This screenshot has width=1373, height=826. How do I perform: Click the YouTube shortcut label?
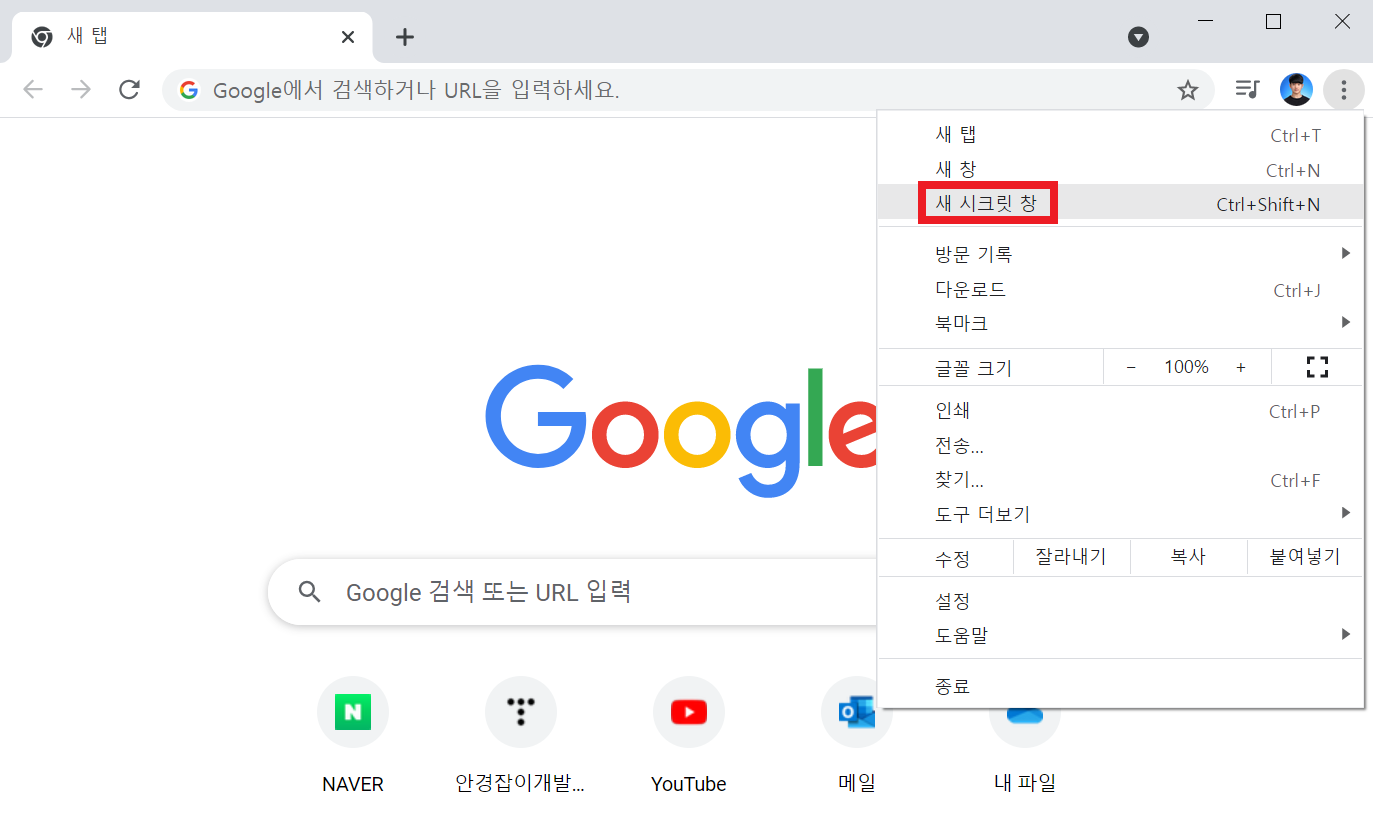[x=688, y=784]
